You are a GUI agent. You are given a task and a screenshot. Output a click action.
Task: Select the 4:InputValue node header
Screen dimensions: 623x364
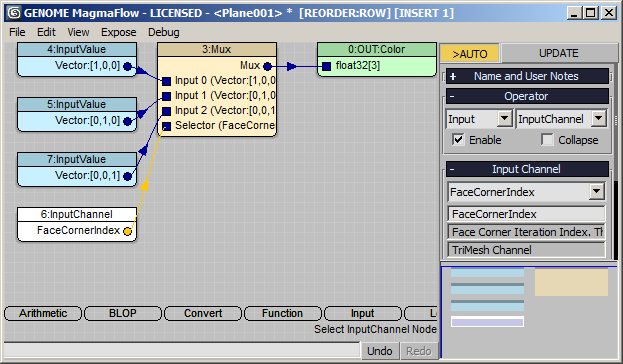(x=77, y=49)
